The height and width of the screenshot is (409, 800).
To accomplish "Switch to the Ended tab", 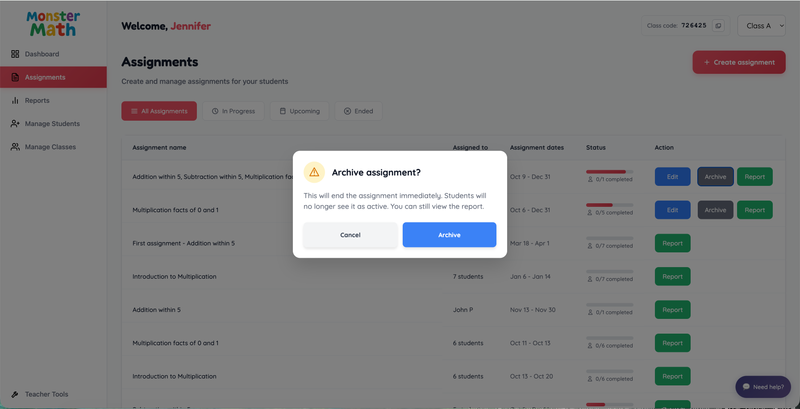I will [x=358, y=111].
